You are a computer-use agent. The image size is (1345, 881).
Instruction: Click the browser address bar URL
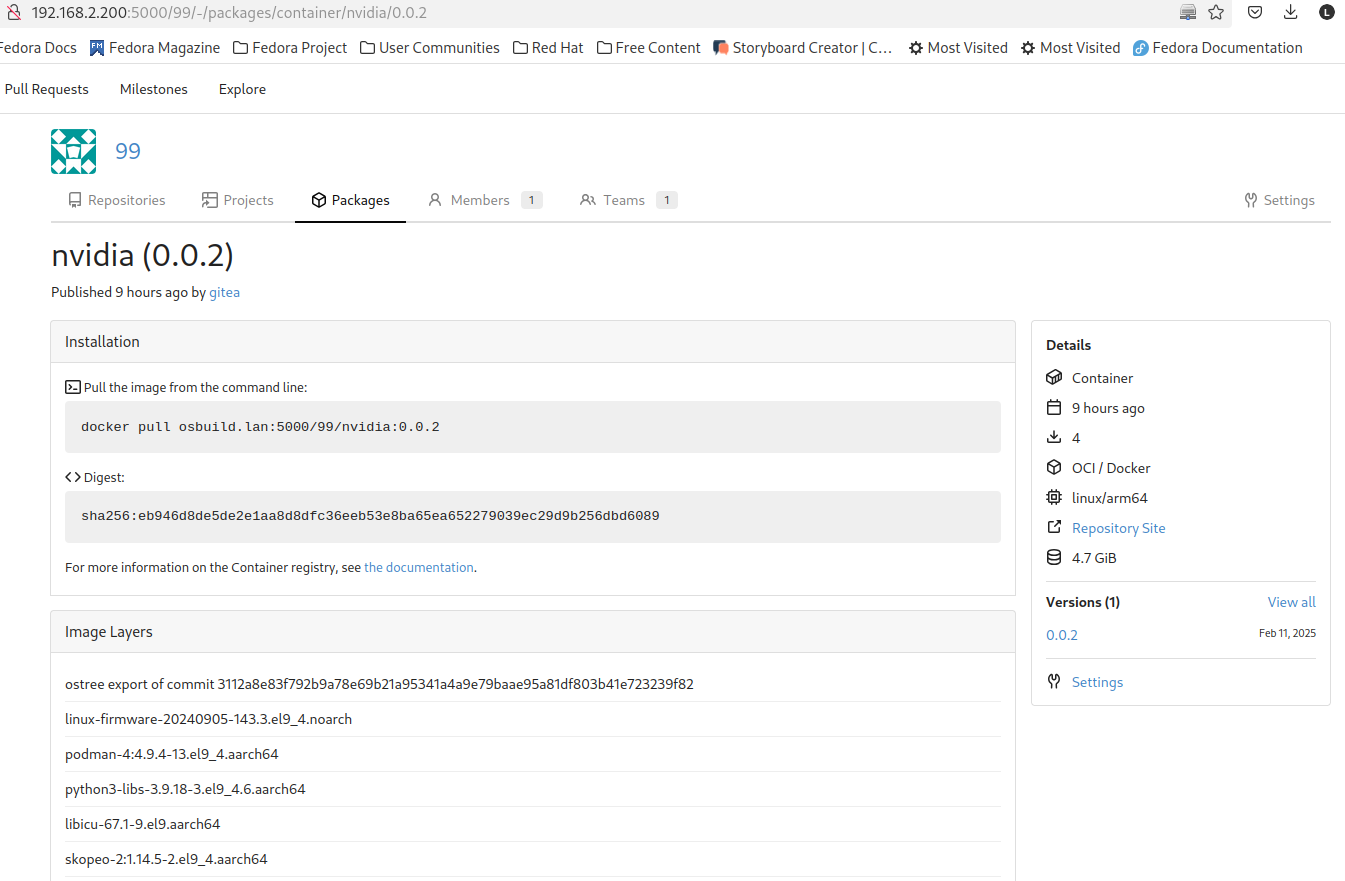click(x=230, y=12)
